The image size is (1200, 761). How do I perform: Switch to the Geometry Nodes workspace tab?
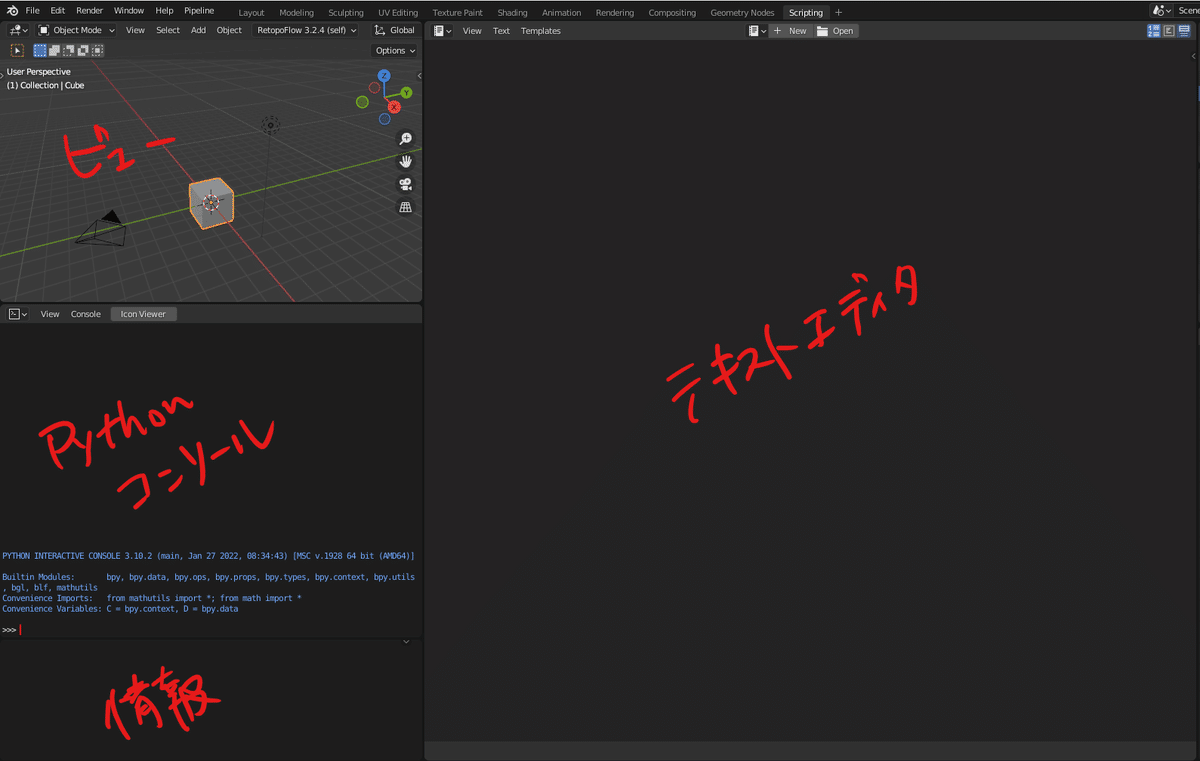[x=742, y=13]
